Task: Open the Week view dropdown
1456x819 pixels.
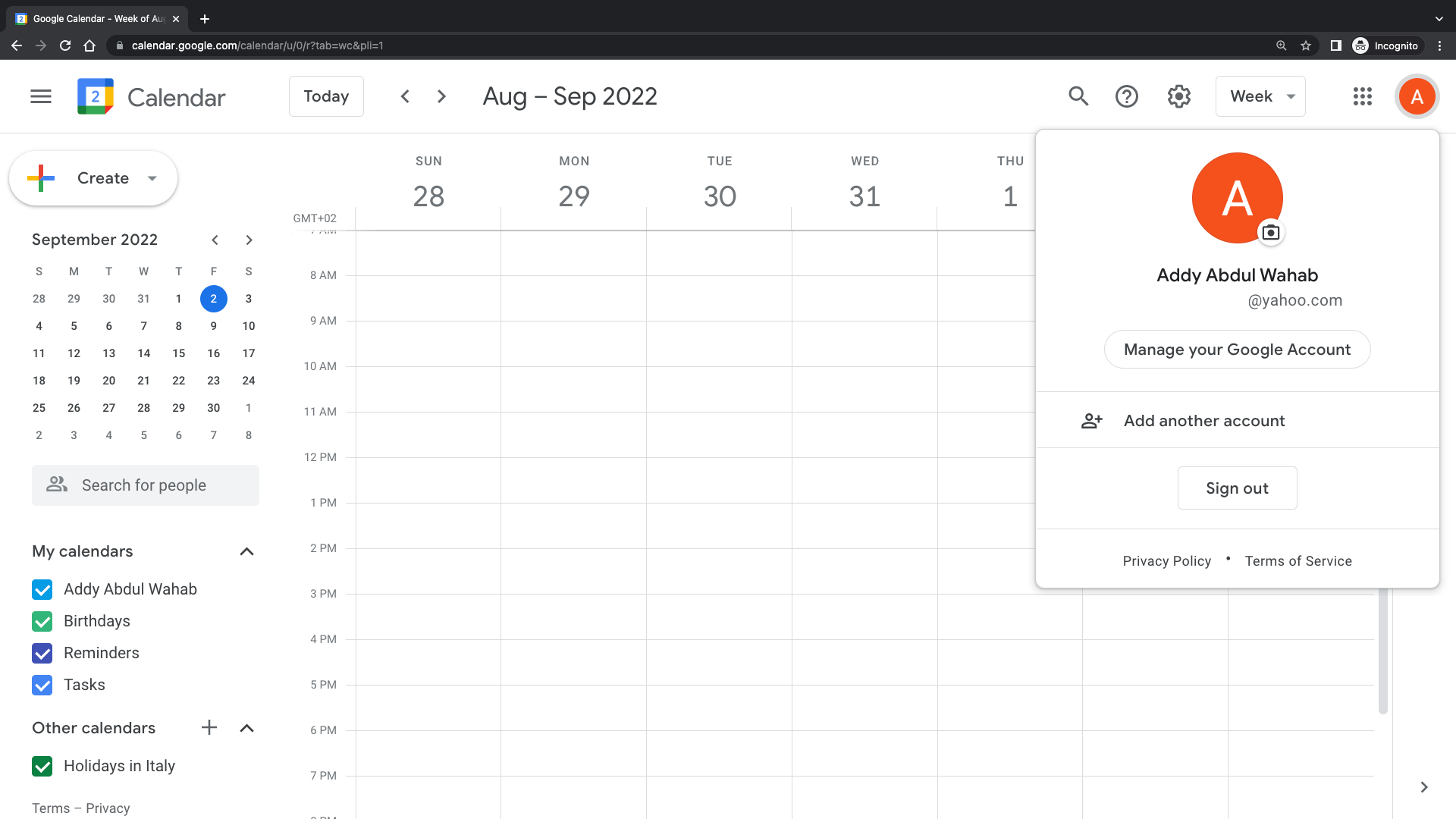Action: click(1260, 96)
